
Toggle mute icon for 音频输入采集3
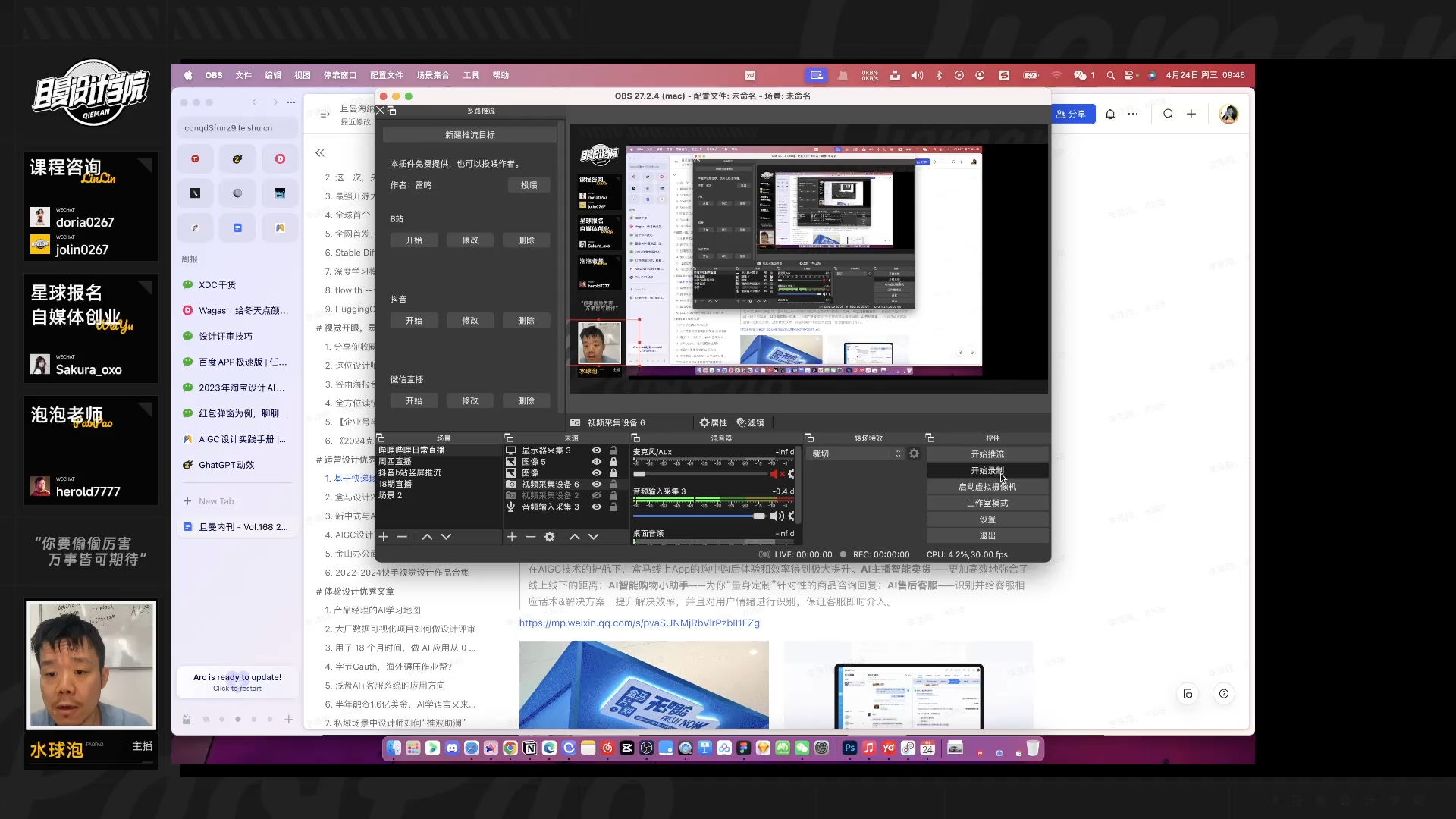(x=776, y=516)
